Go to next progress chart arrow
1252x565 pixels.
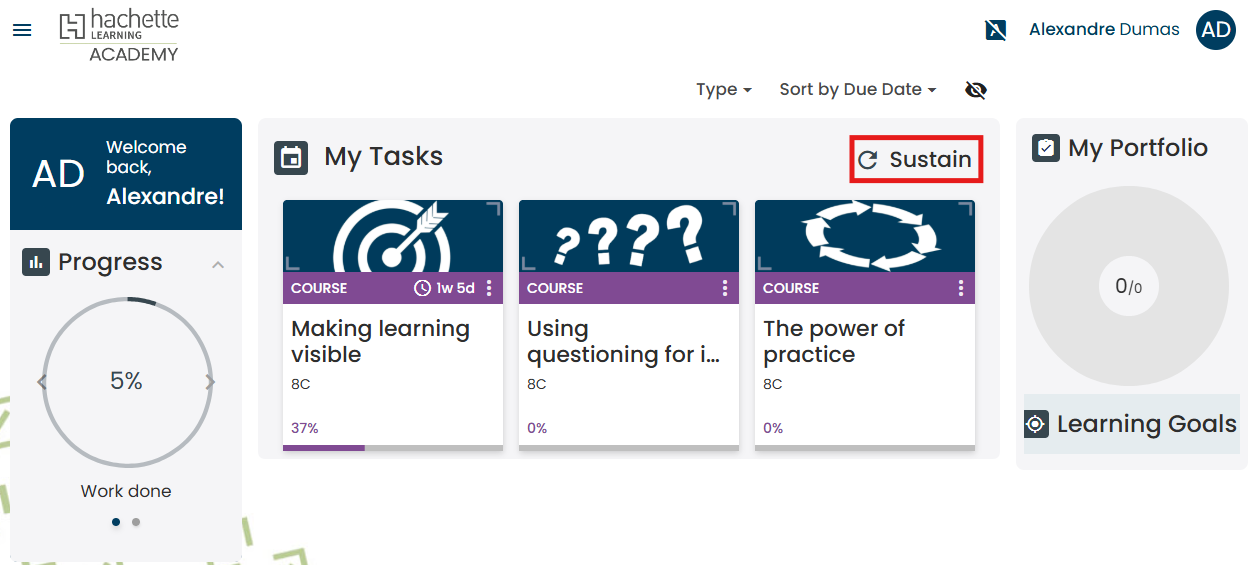[x=210, y=382]
